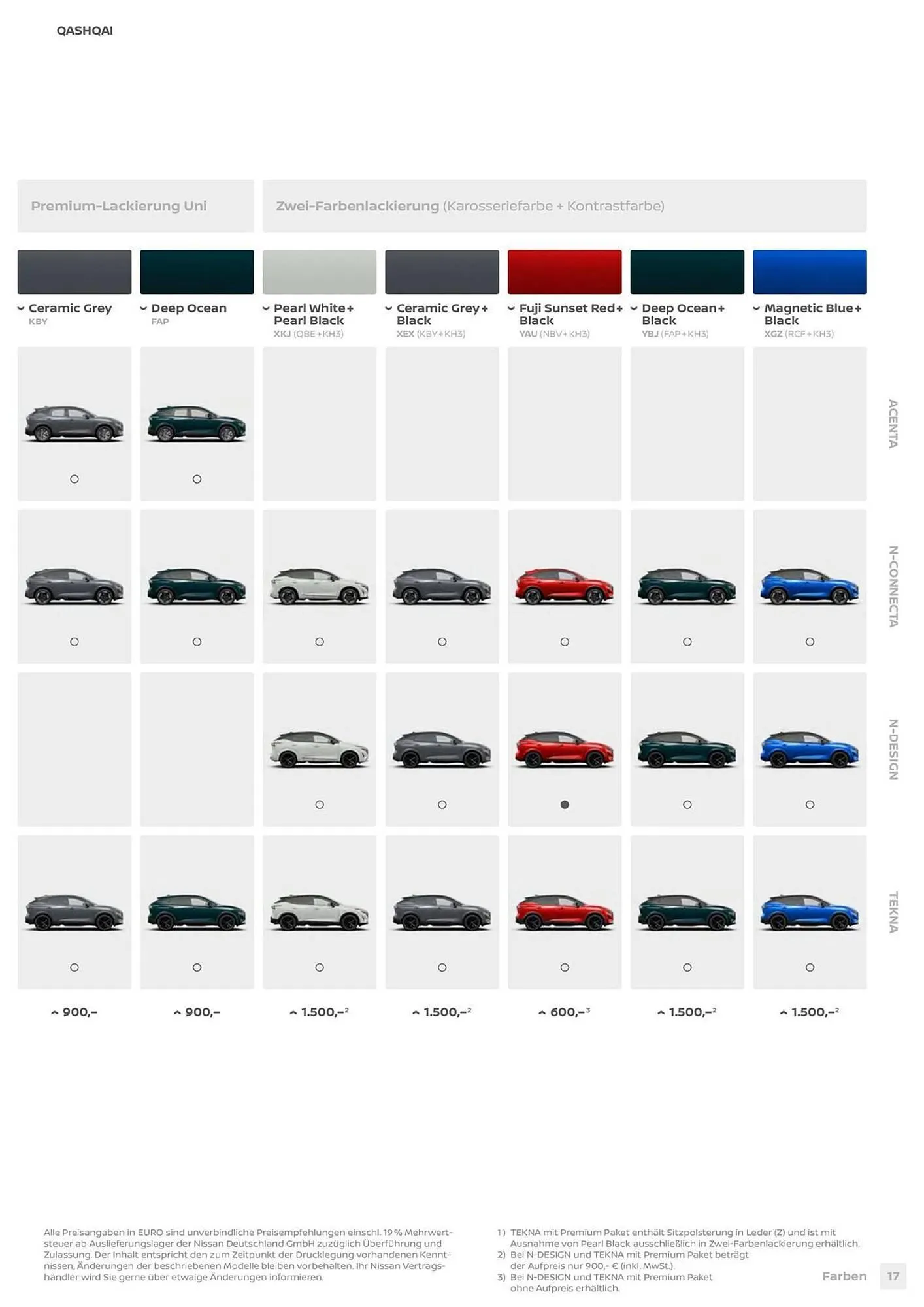Expand chevron beside Pearl White+ Pearl Black

pyautogui.click(x=266, y=308)
